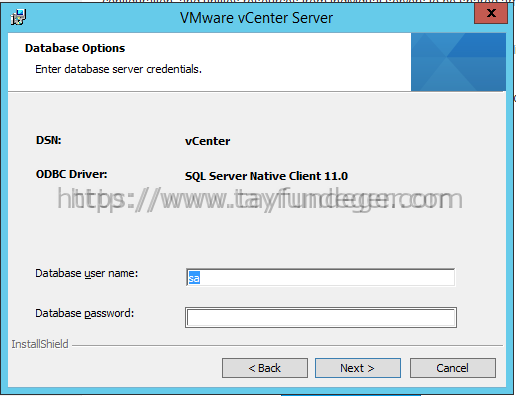Cancel the vCenter Server installation

(x=453, y=368)
